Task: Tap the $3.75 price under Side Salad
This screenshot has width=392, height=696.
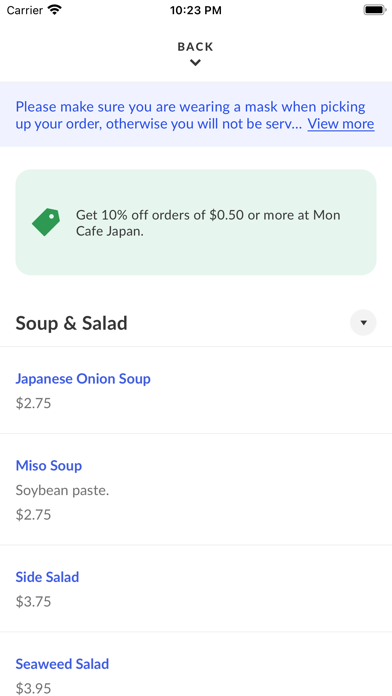Action: point(33,602)
